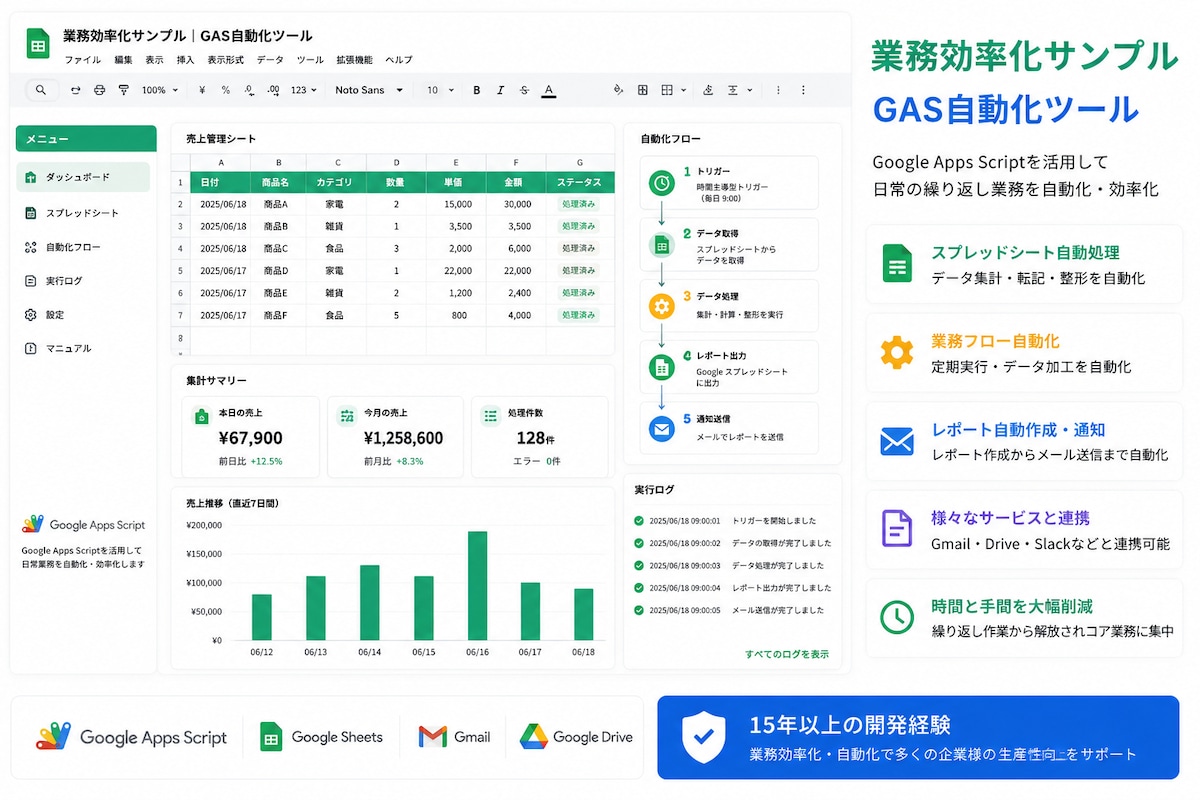The image size is (1200, 800).
Task: Select the 商品A cell
Action: pos(277,204)
